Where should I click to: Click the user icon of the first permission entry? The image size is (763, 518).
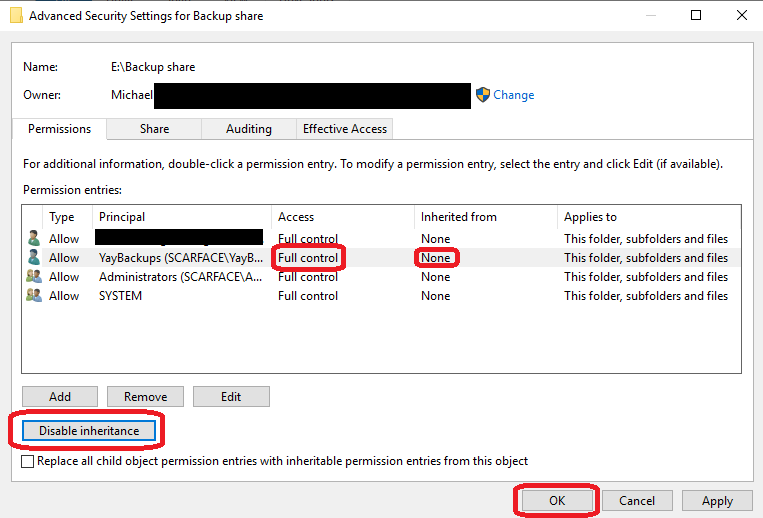[x=35, y=239]
